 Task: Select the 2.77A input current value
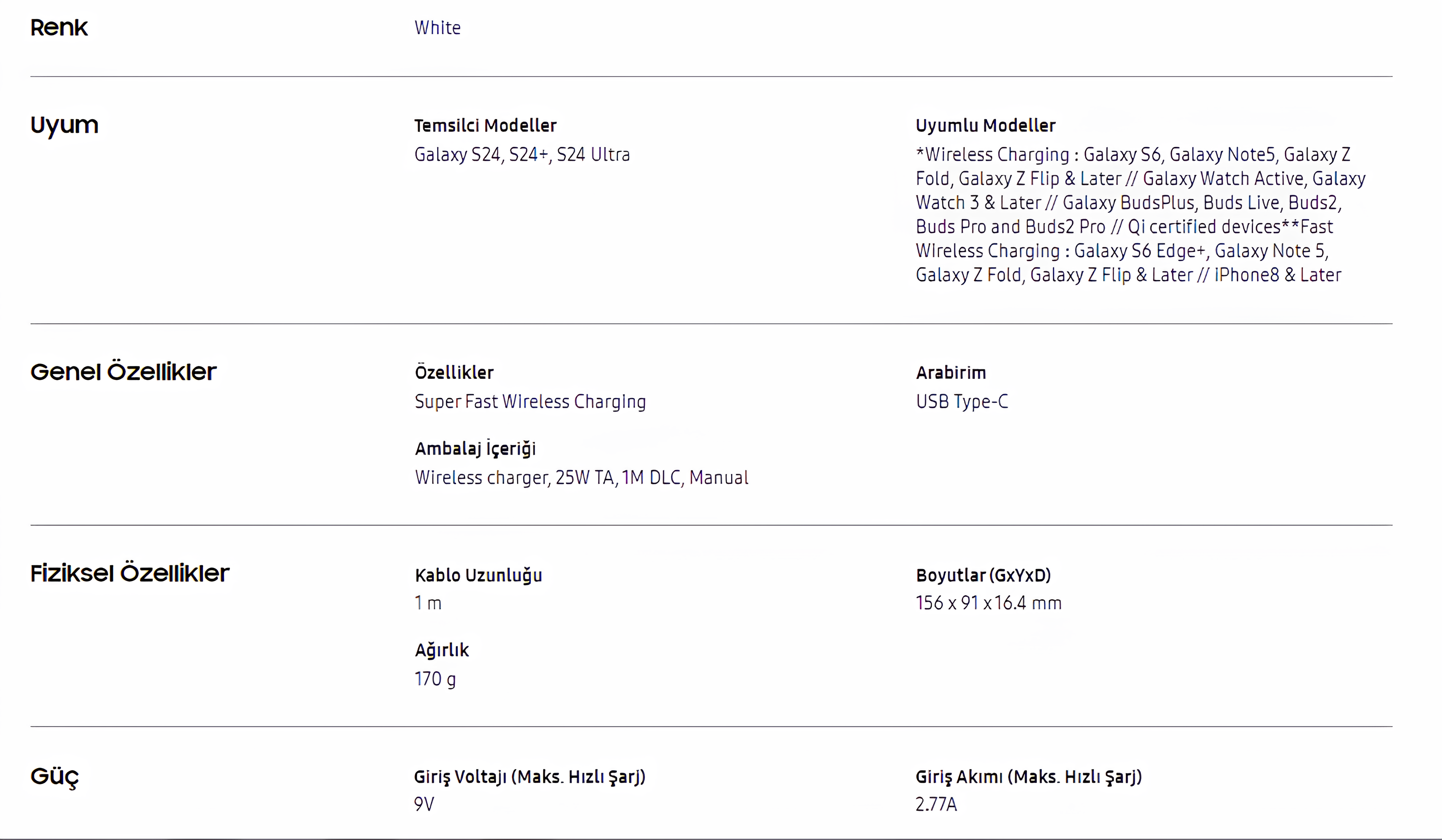[936, 804]
